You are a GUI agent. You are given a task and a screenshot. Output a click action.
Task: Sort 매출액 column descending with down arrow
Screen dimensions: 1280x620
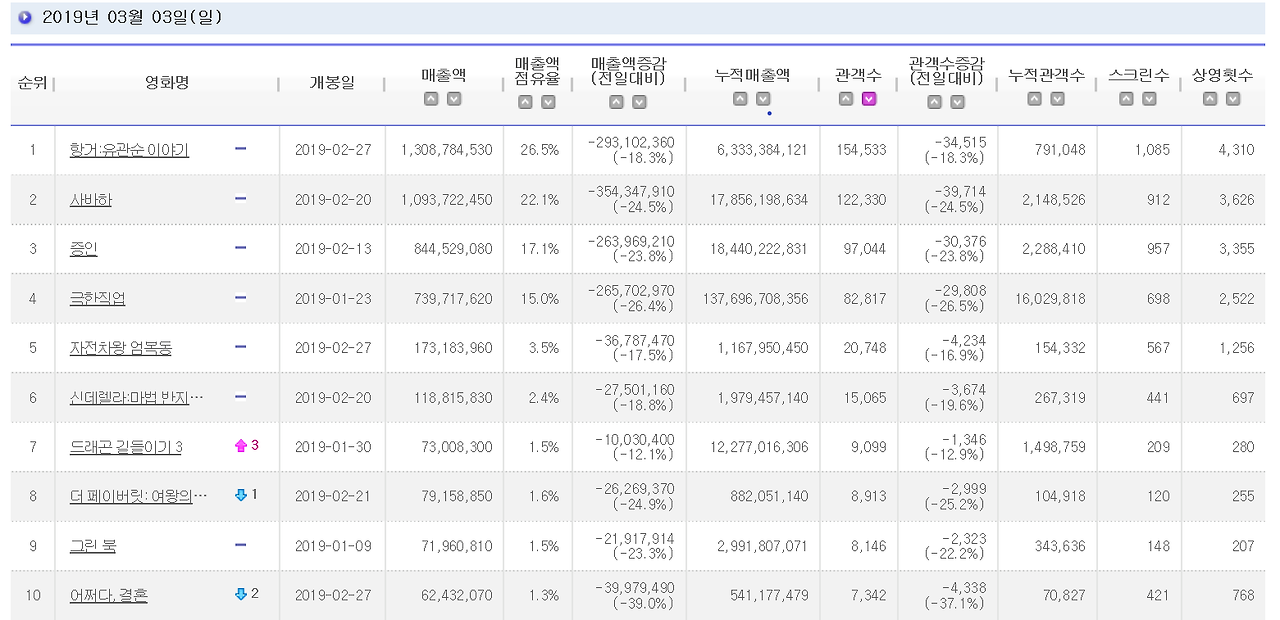(x=454, y=99)
